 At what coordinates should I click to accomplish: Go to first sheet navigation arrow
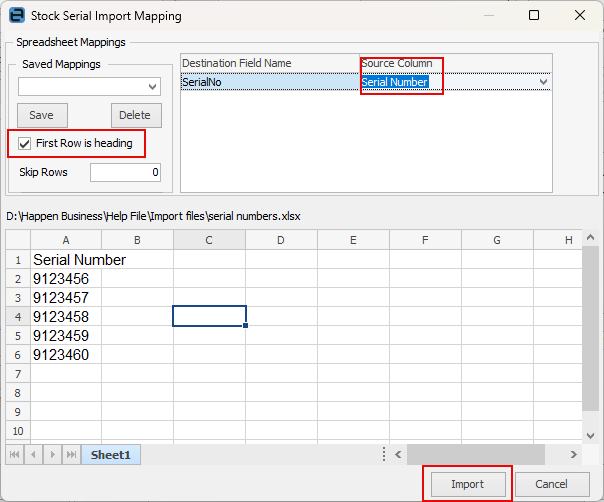click(x=15, y=455)
